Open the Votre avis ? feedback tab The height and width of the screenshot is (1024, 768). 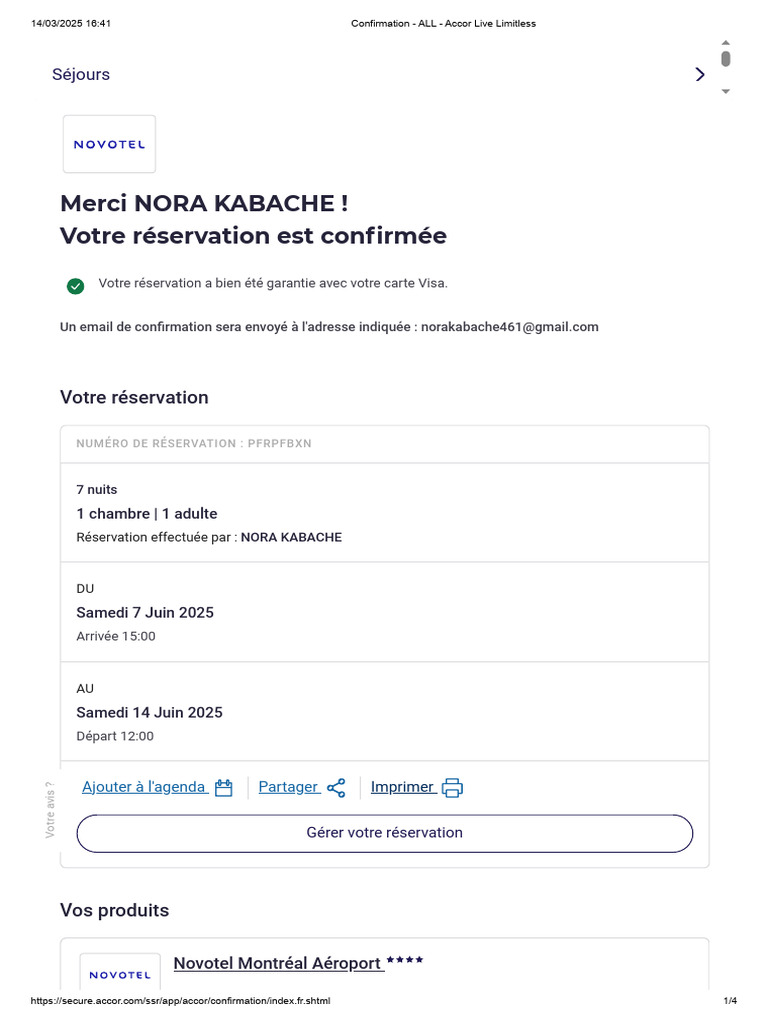pyautogui.click(x=50, y=809)
